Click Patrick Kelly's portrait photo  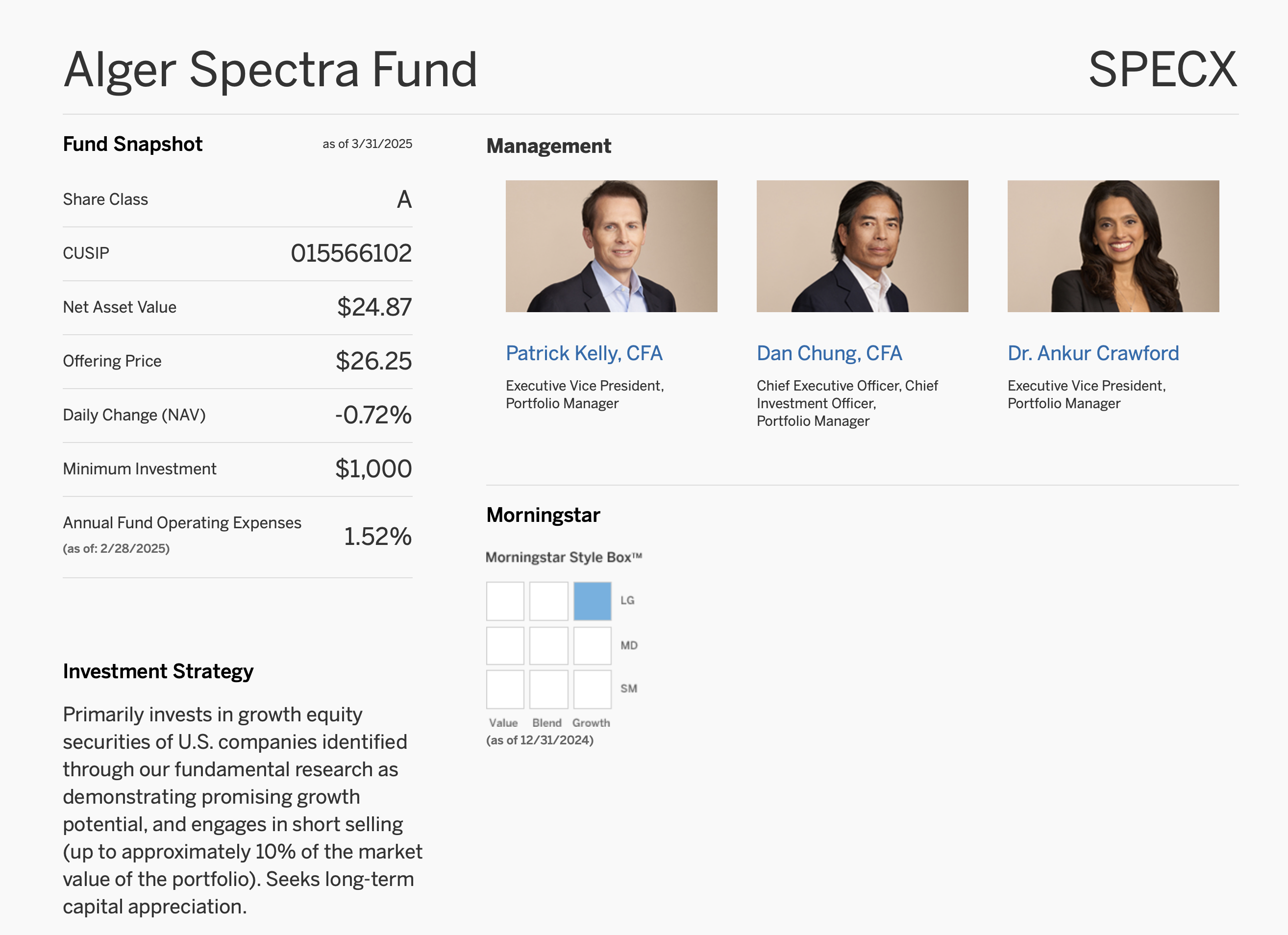pyautogui.click(x=611, y=246)
